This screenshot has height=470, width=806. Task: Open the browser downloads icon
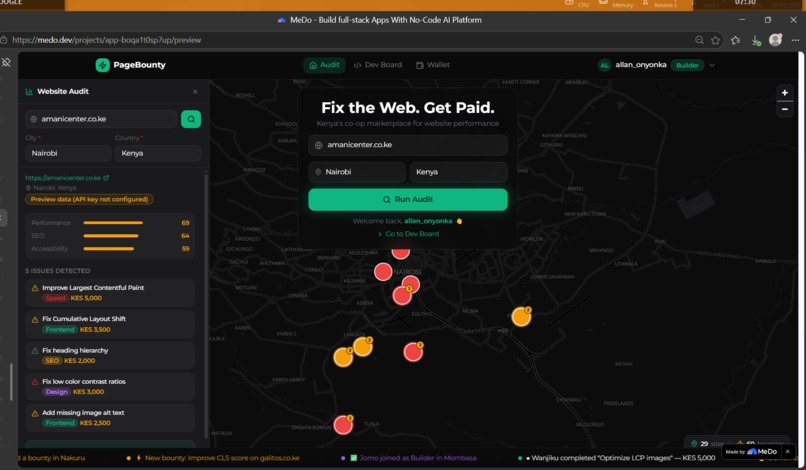click(x=756, y=40)
